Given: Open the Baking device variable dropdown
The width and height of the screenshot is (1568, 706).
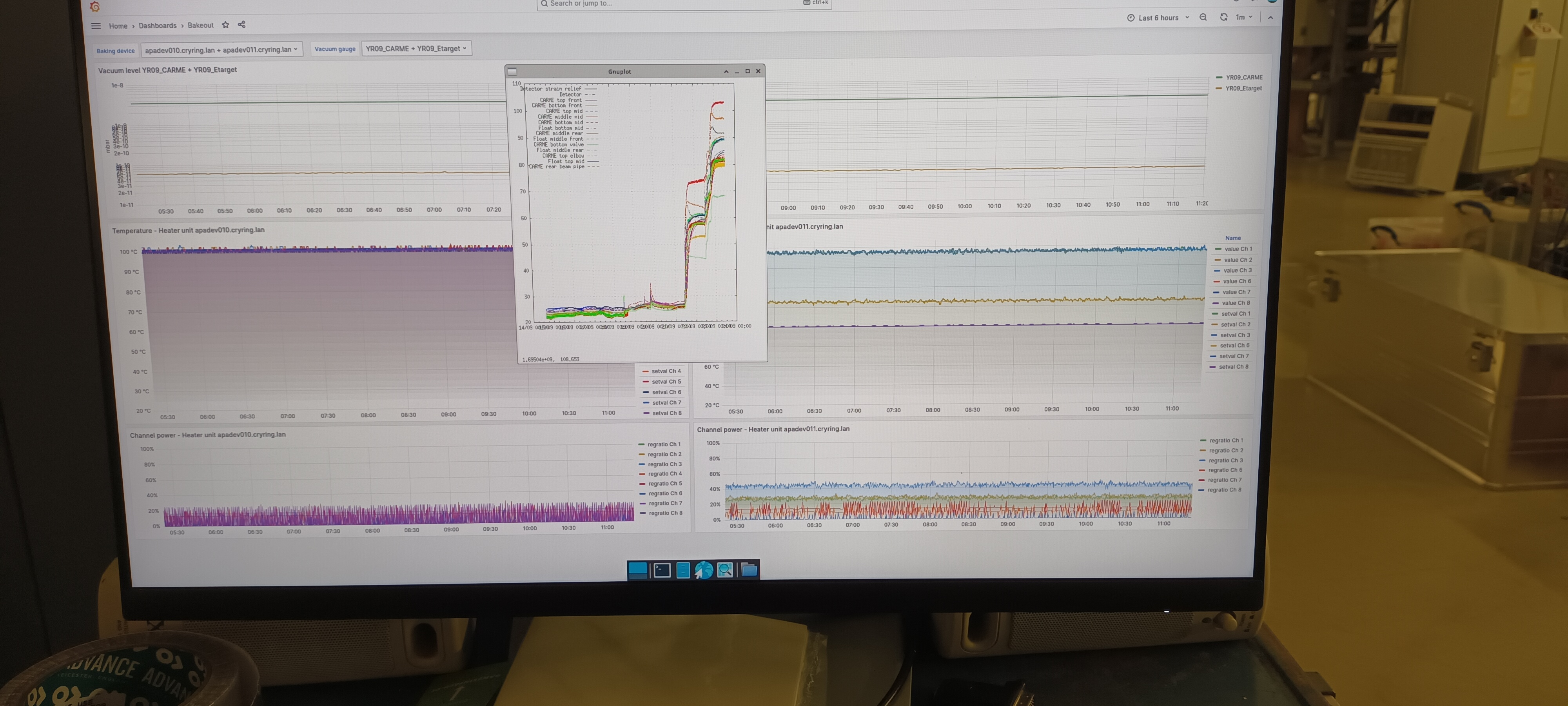Looking at the screenshot, I should click(x=221, y=50).
